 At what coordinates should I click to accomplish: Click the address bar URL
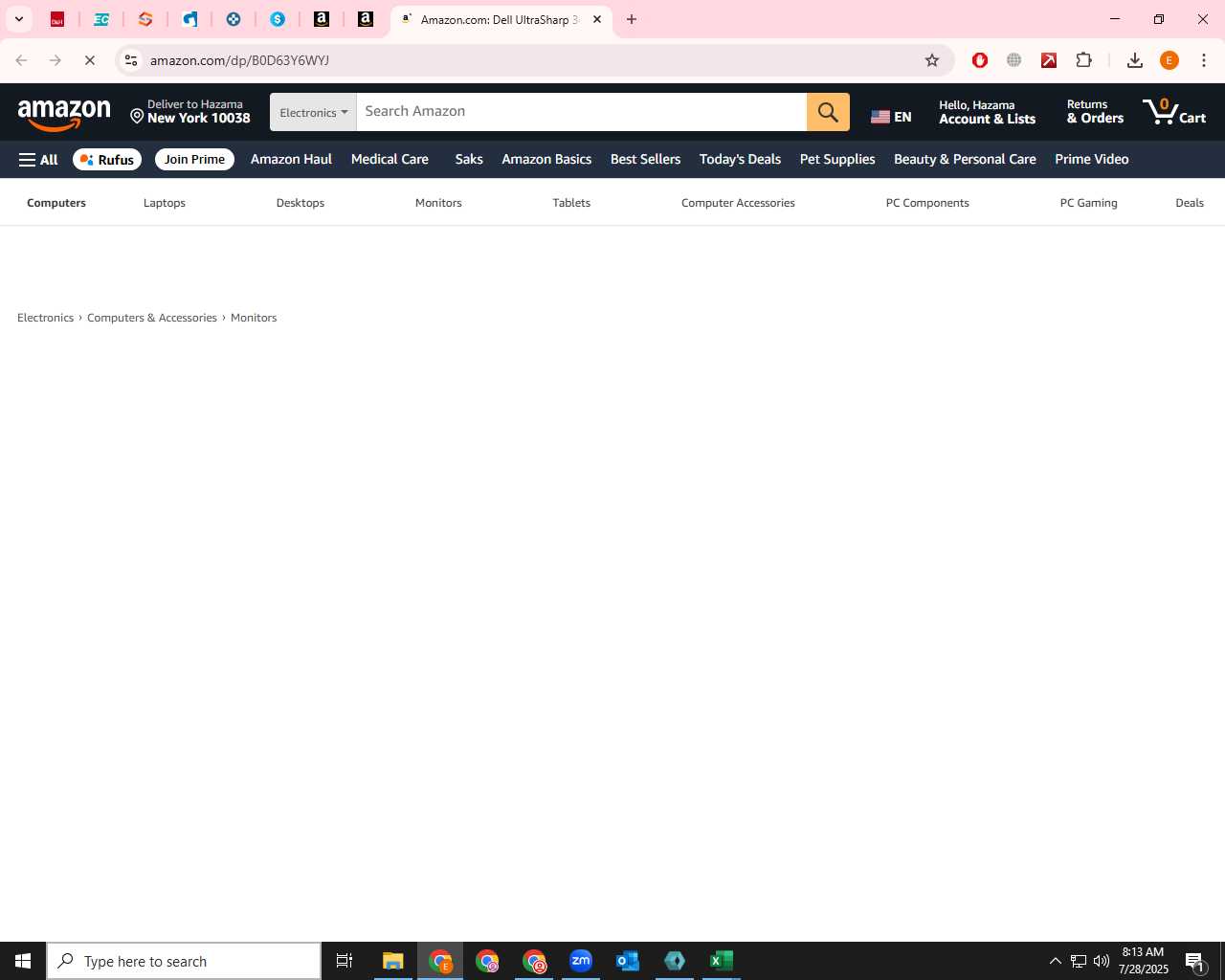coord(239,60)
